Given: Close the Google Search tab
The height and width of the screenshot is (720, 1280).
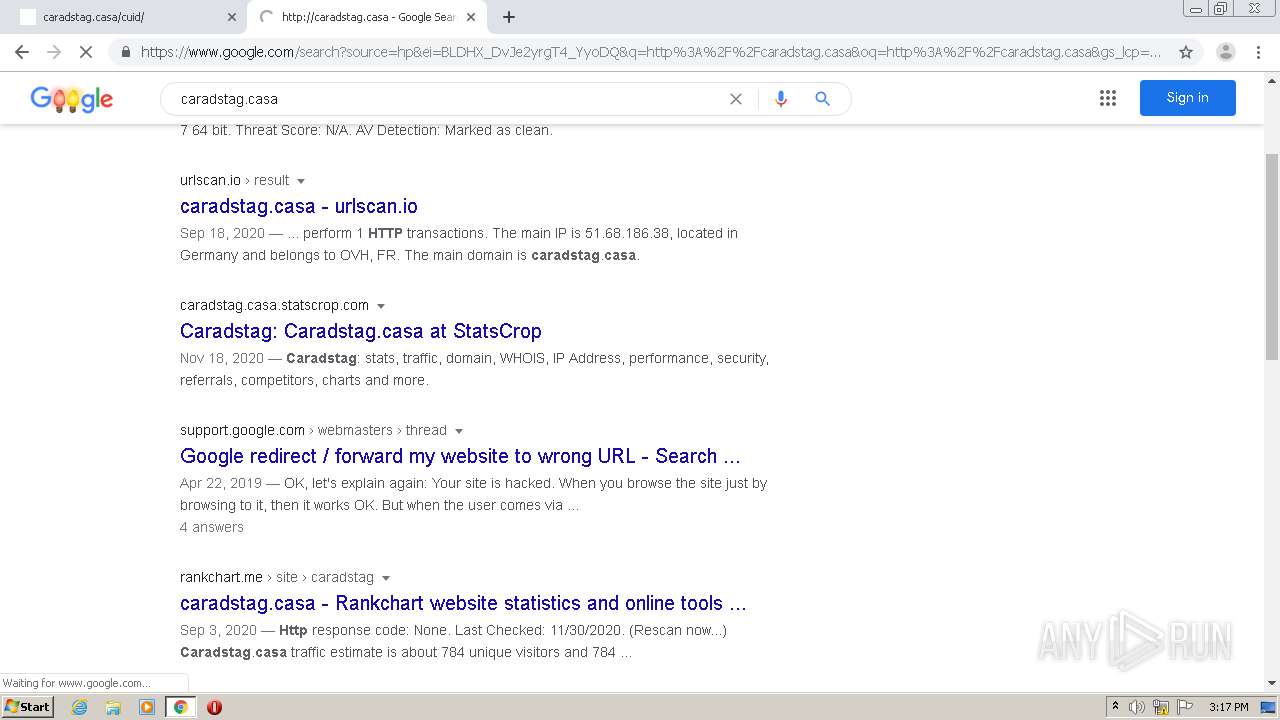Looking at the screenshot, I should [x=471, y=17].
